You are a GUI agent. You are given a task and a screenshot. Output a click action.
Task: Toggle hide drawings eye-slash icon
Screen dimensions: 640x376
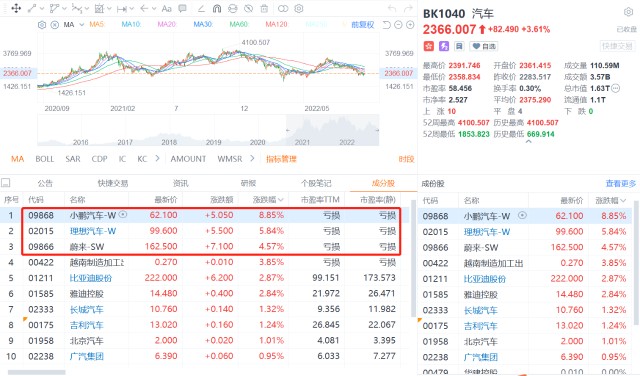click(x=249, y=8)
